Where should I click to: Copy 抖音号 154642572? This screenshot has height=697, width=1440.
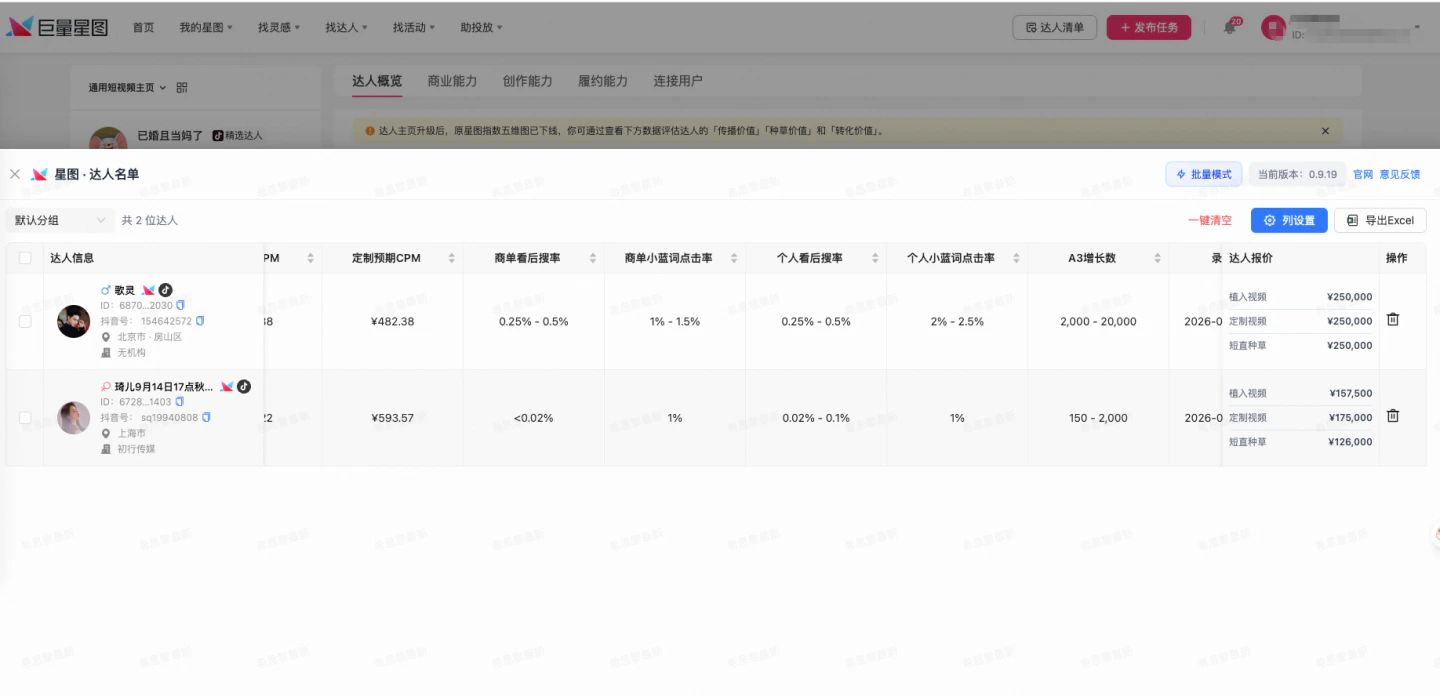click(x=200, y=321)
